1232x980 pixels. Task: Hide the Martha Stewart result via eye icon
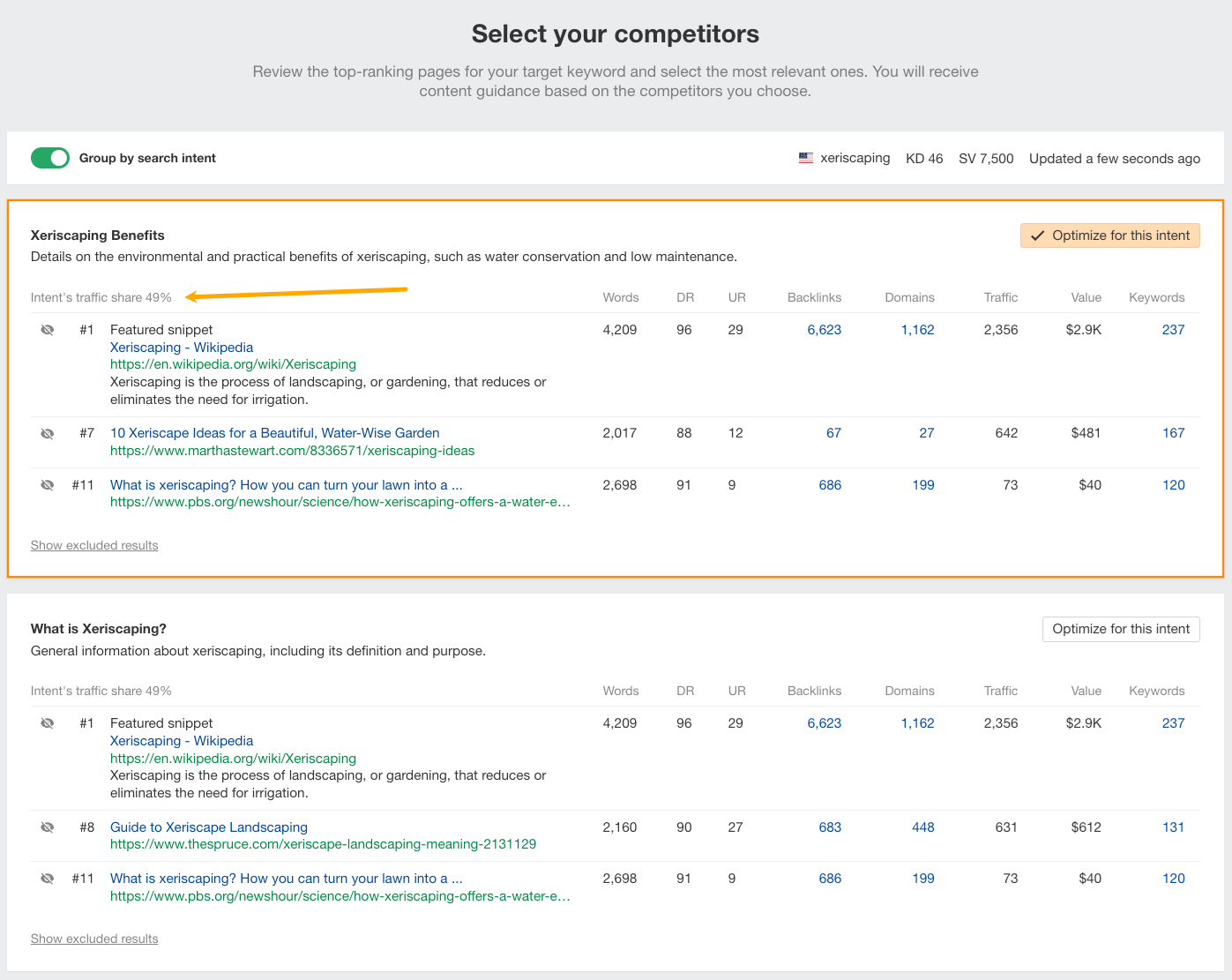click(48, 433)
